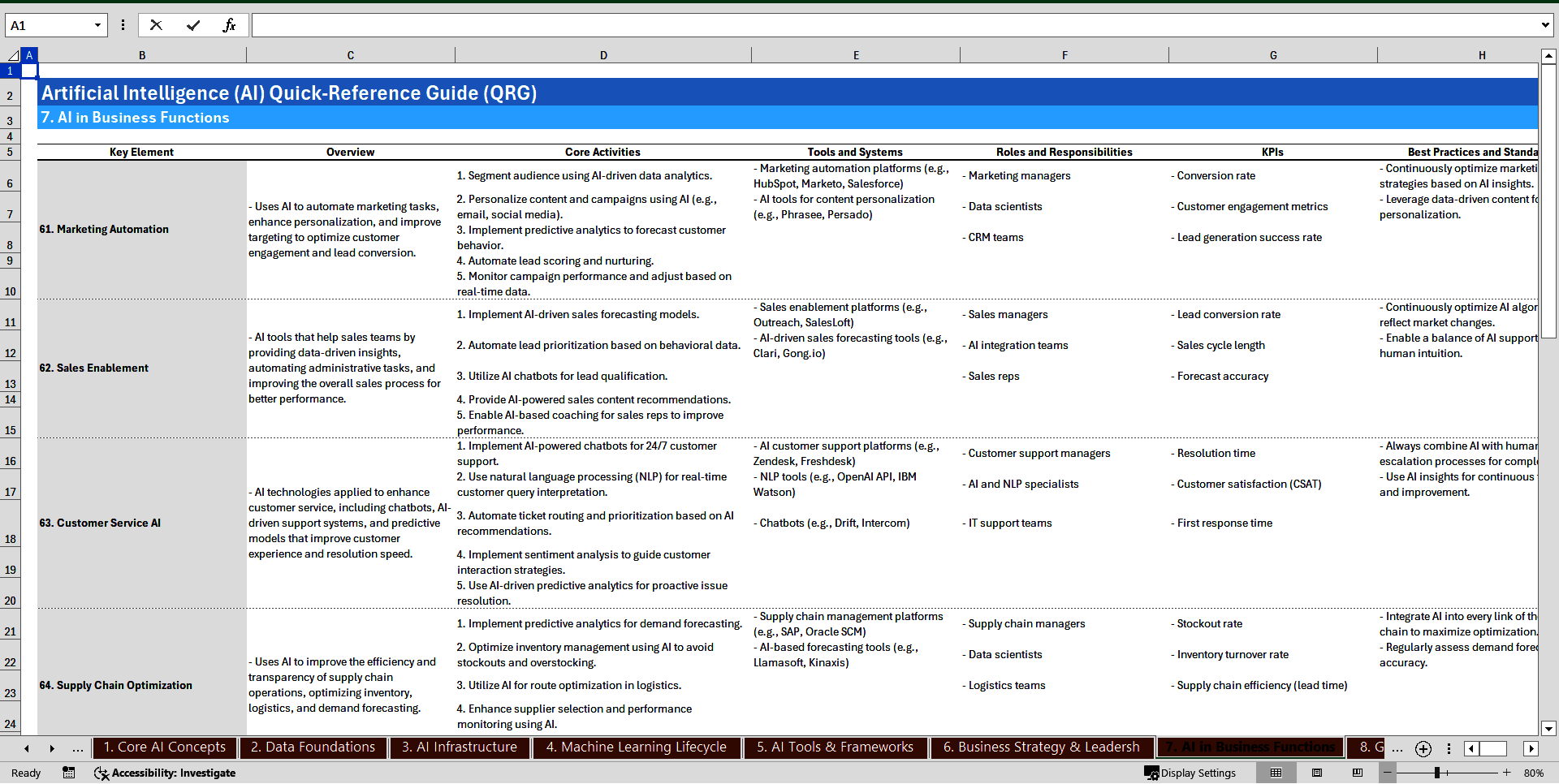Screen dimensions: 1559x784
Task: Click the Cancel (X) icon in formula bar
Action: coord(156,25)
